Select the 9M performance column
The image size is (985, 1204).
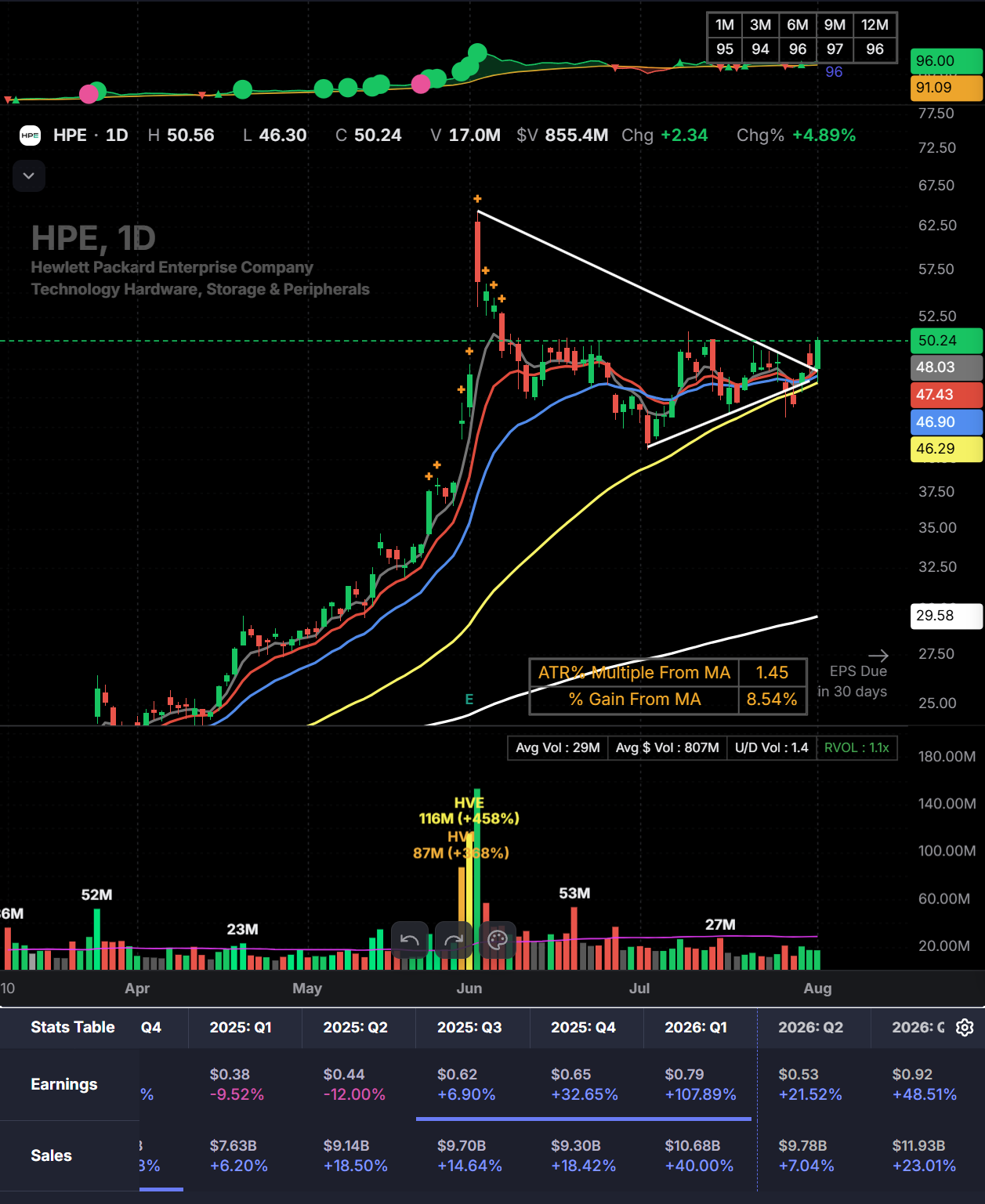point(835,37)
